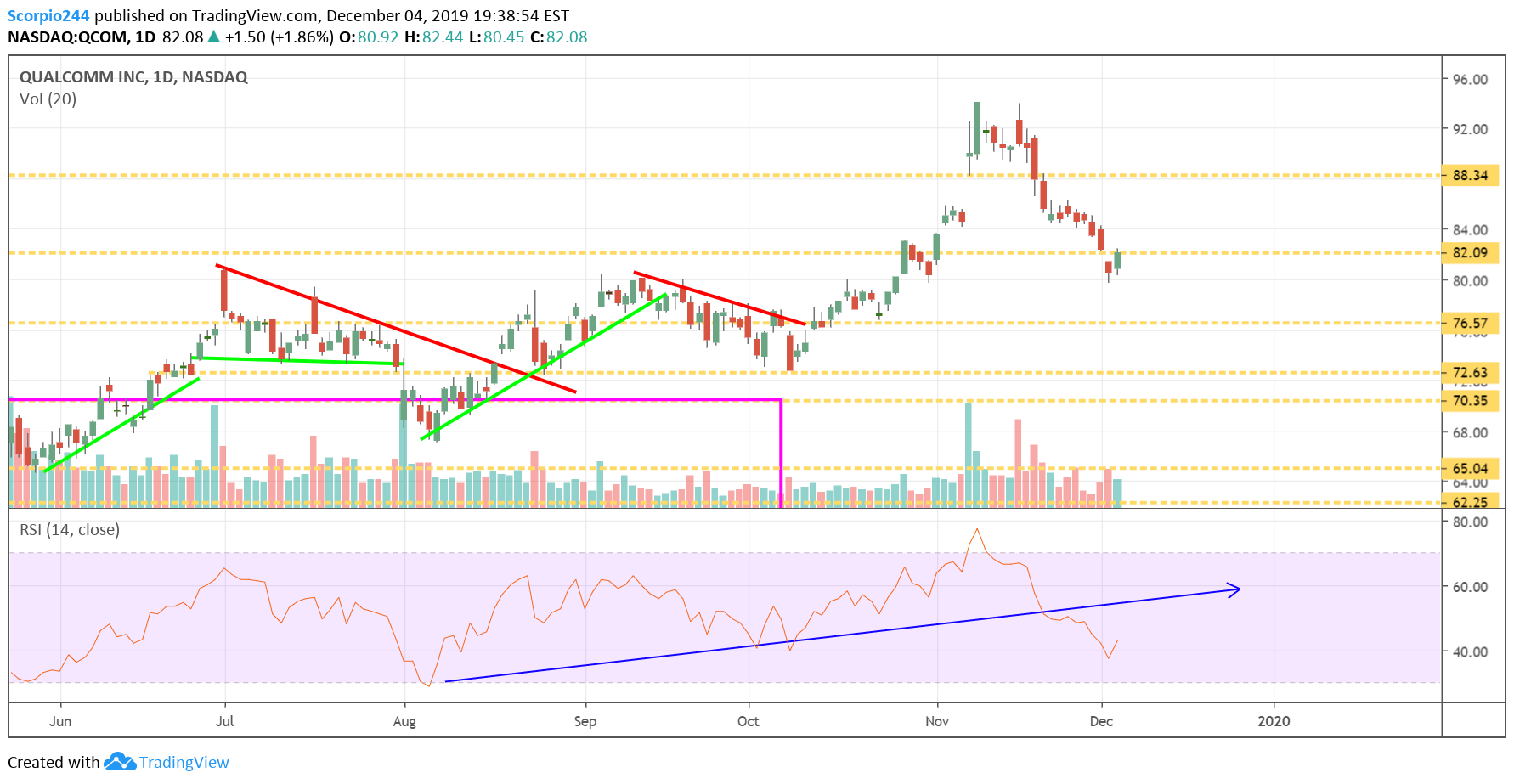Click the NASDAQ:QCOM, 1D symbol label
1514x784 pixels.
pos(82,37)
